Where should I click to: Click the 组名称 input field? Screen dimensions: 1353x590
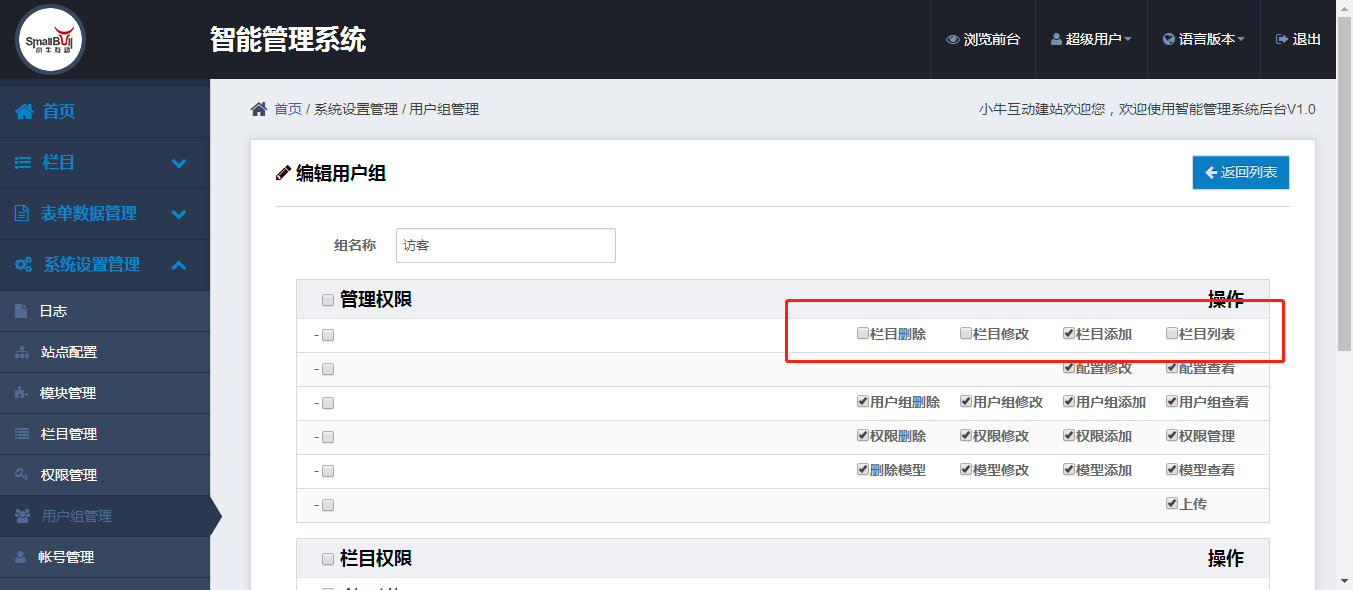pos(506,245)
